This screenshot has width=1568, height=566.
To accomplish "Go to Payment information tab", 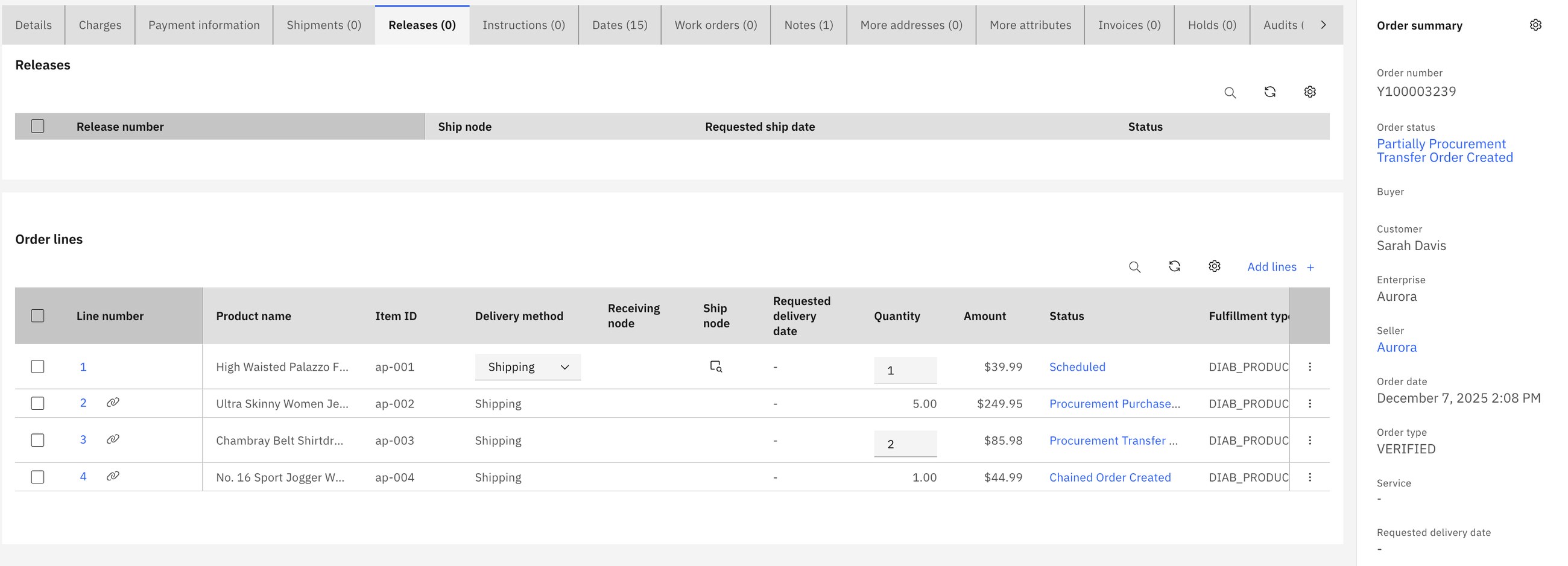I will pyautogui.click(x=204, y=25).
